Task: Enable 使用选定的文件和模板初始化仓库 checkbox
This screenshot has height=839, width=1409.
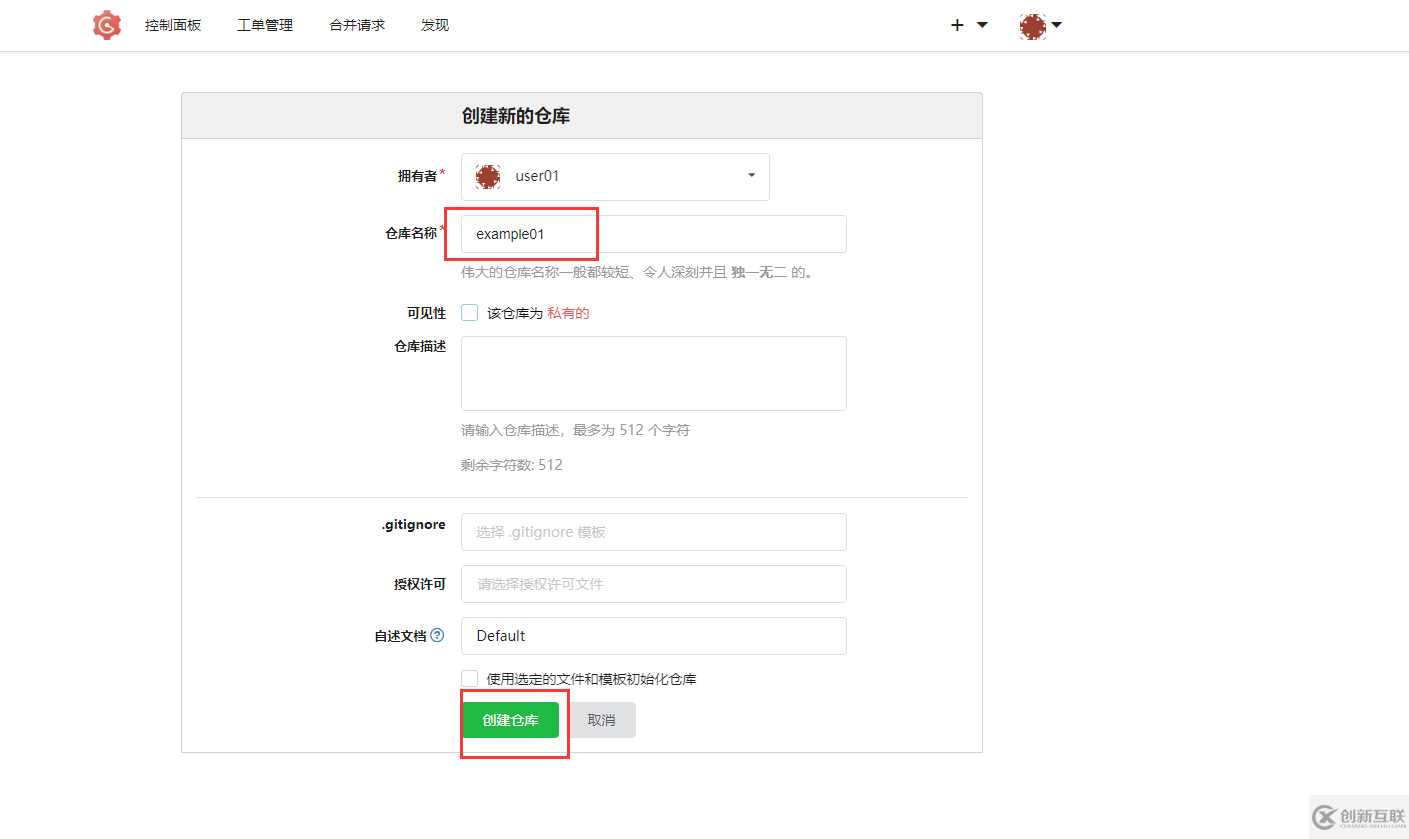Action: pos(469,679)
